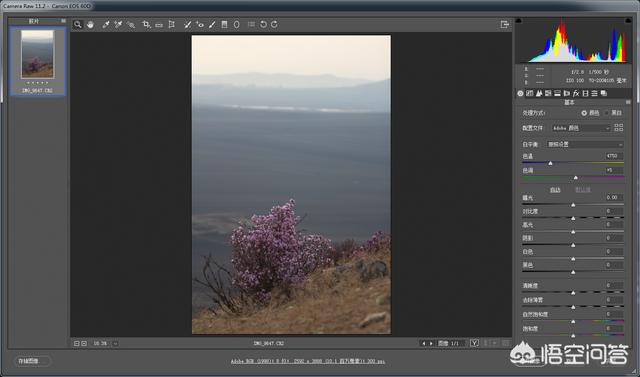640x377 pixels.
Task: Select the Color Sampler tool
Action: 118,24
